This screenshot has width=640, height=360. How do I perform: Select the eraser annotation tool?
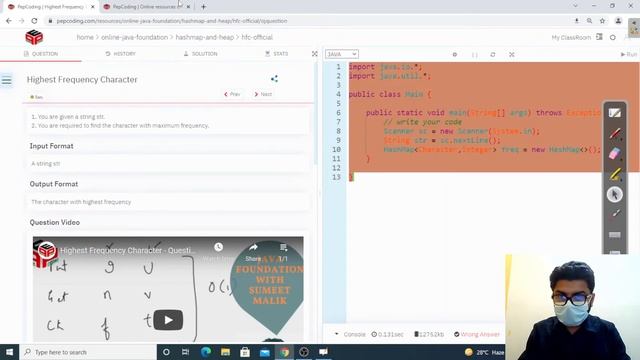615,154
